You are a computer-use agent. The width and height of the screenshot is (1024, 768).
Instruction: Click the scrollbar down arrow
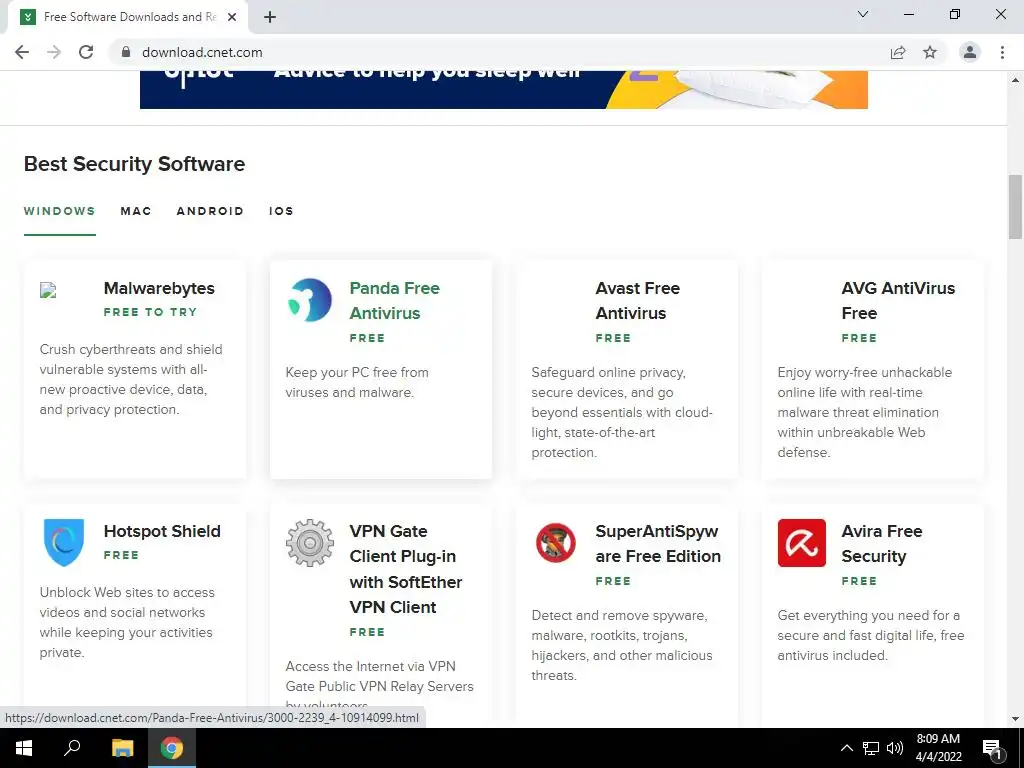click(x=1015, y=719)
